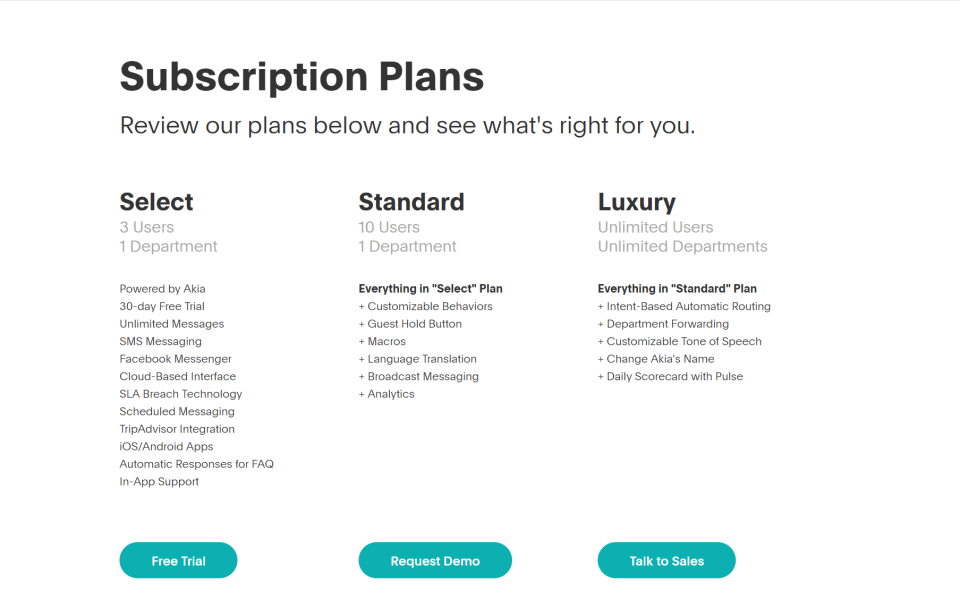This screenshot has height=608, width=960.
Task: Click the Free Trial button
Action: [x=178, y=561]
